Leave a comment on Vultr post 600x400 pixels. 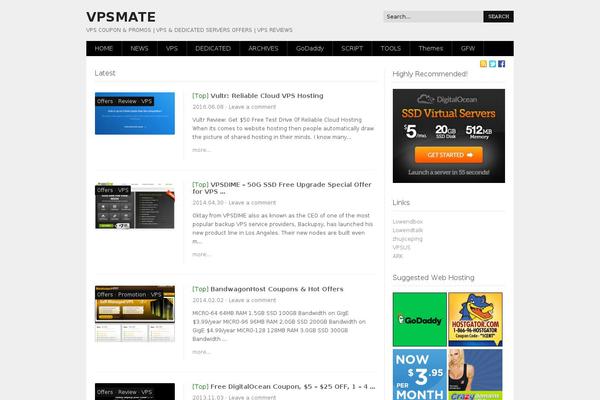point(252,107)
